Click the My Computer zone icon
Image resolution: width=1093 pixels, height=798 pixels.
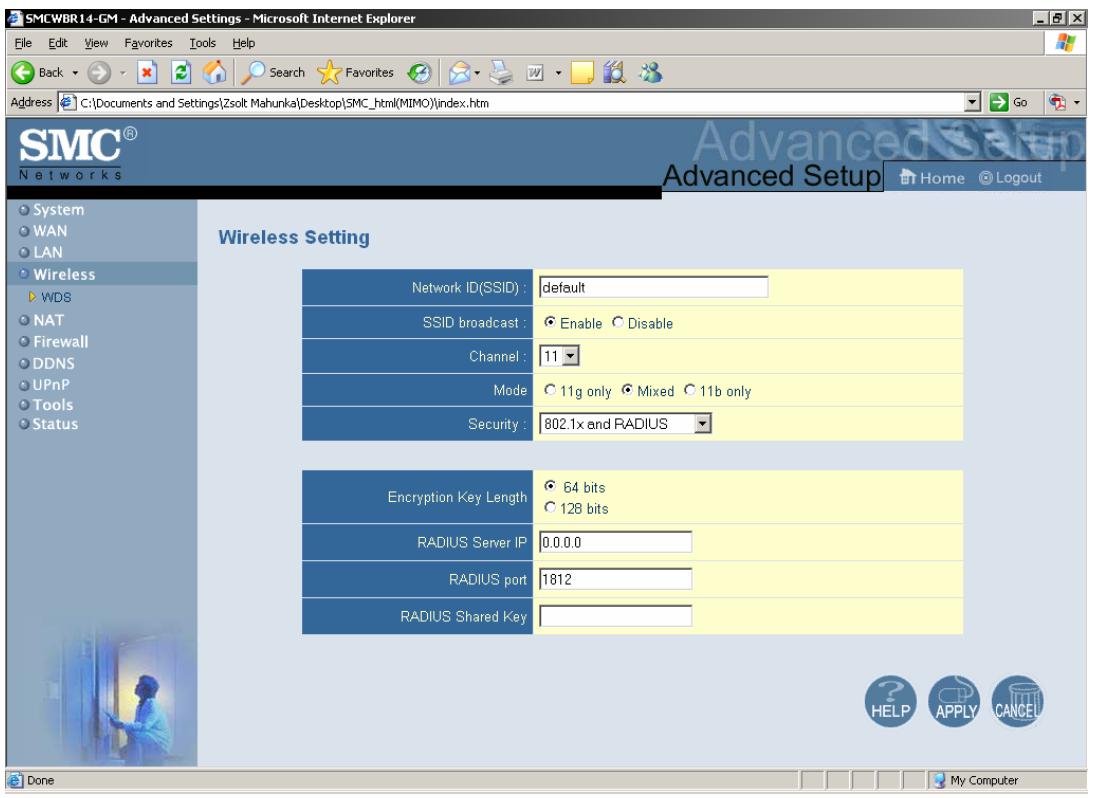pyautogui.click(x=939, y=781)
